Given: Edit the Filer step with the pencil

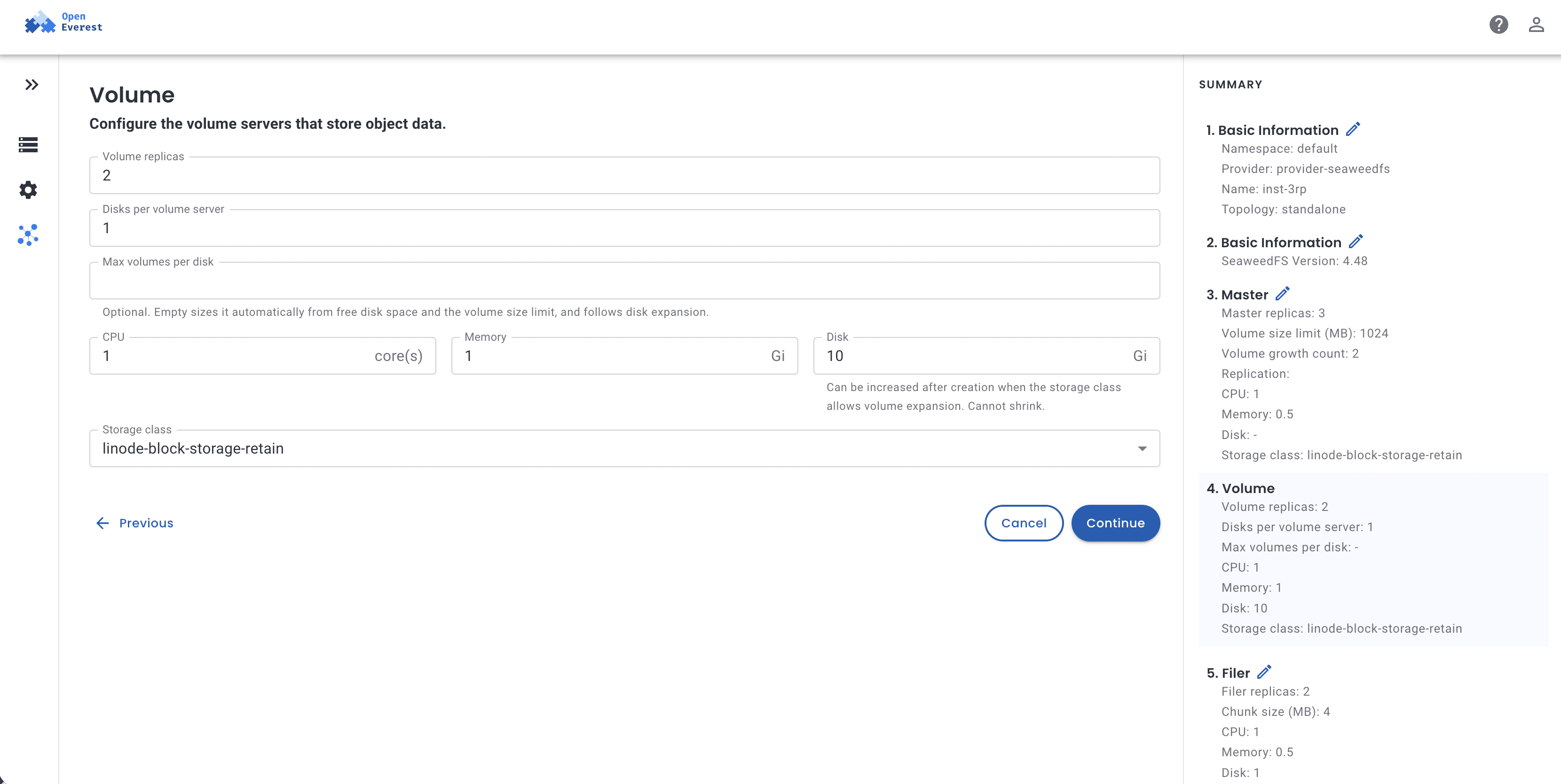Looking at the screenshot, I should click(1264, 672).
